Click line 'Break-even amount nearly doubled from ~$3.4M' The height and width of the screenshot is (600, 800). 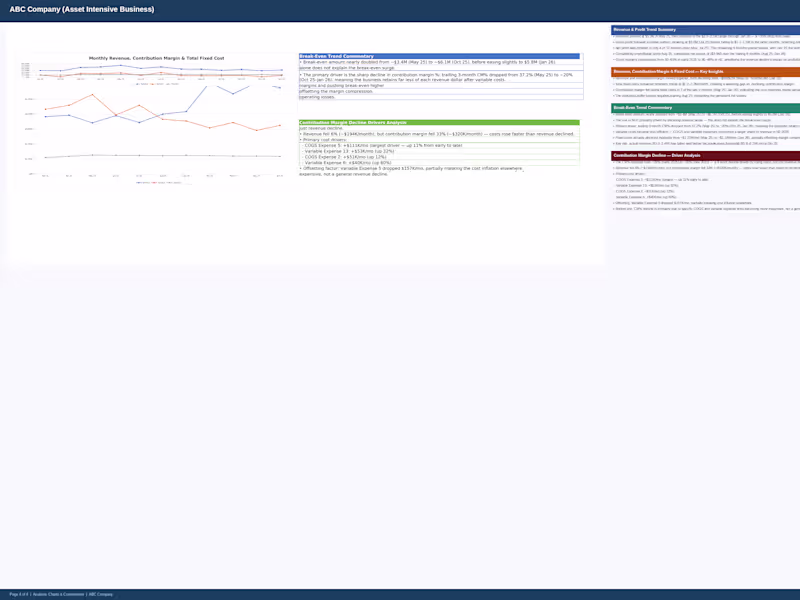click(428, 62)
